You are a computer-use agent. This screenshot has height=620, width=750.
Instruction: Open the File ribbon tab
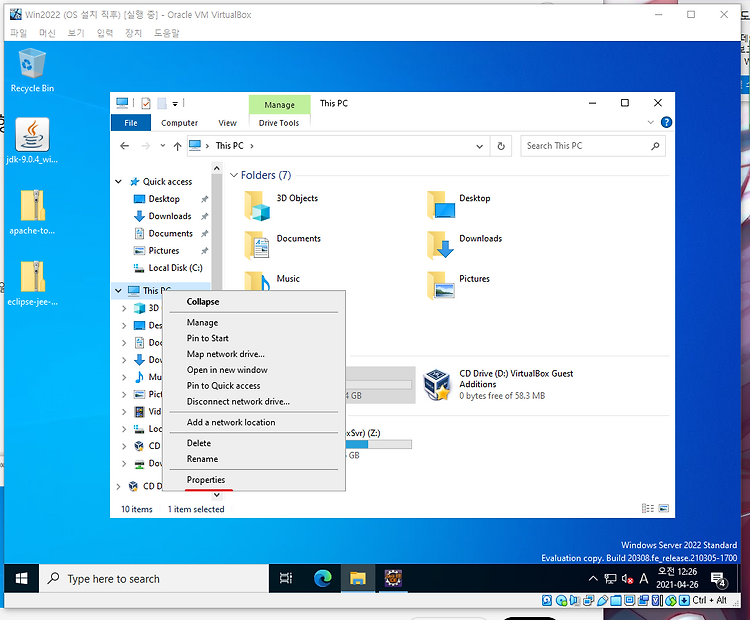pyautogui.click(x=131, y=123)
